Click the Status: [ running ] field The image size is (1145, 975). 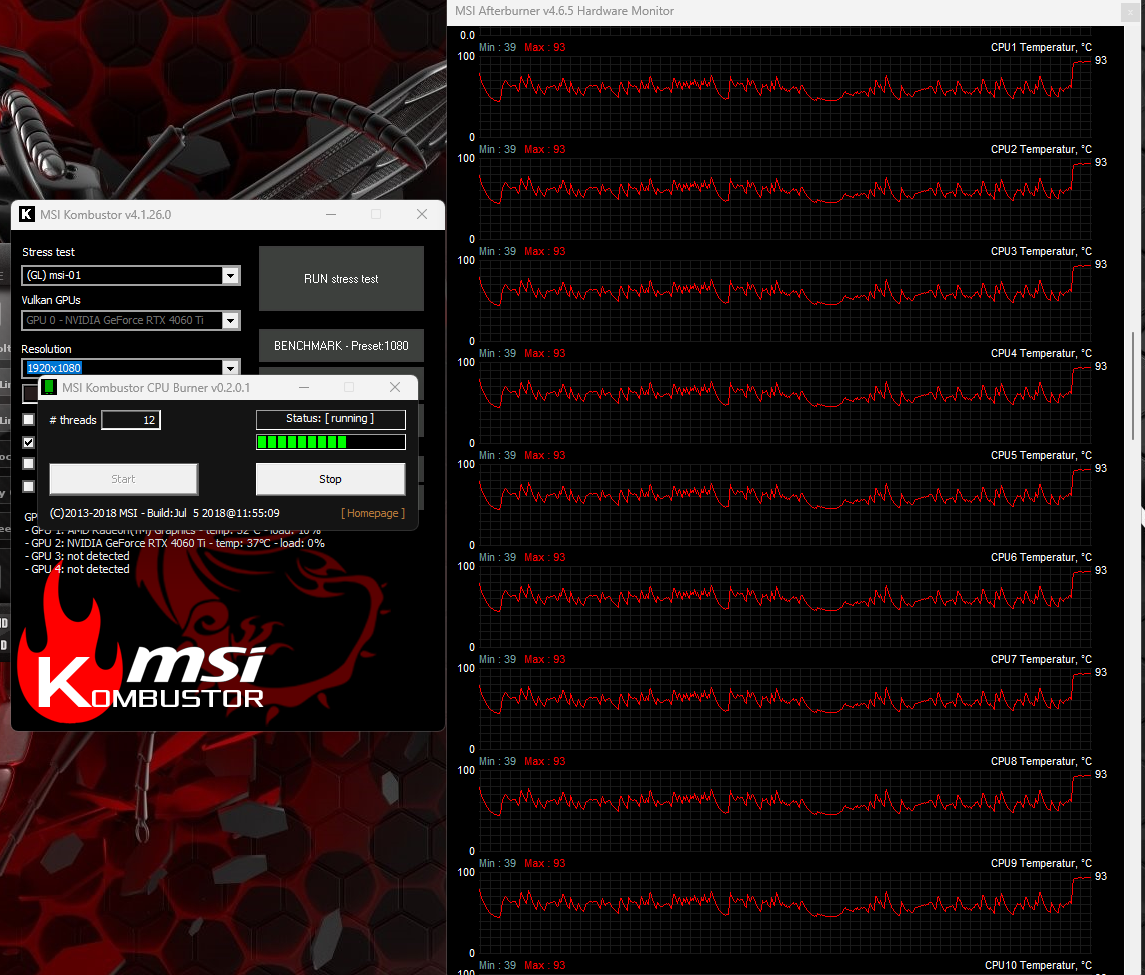click(x=331, y=418)
